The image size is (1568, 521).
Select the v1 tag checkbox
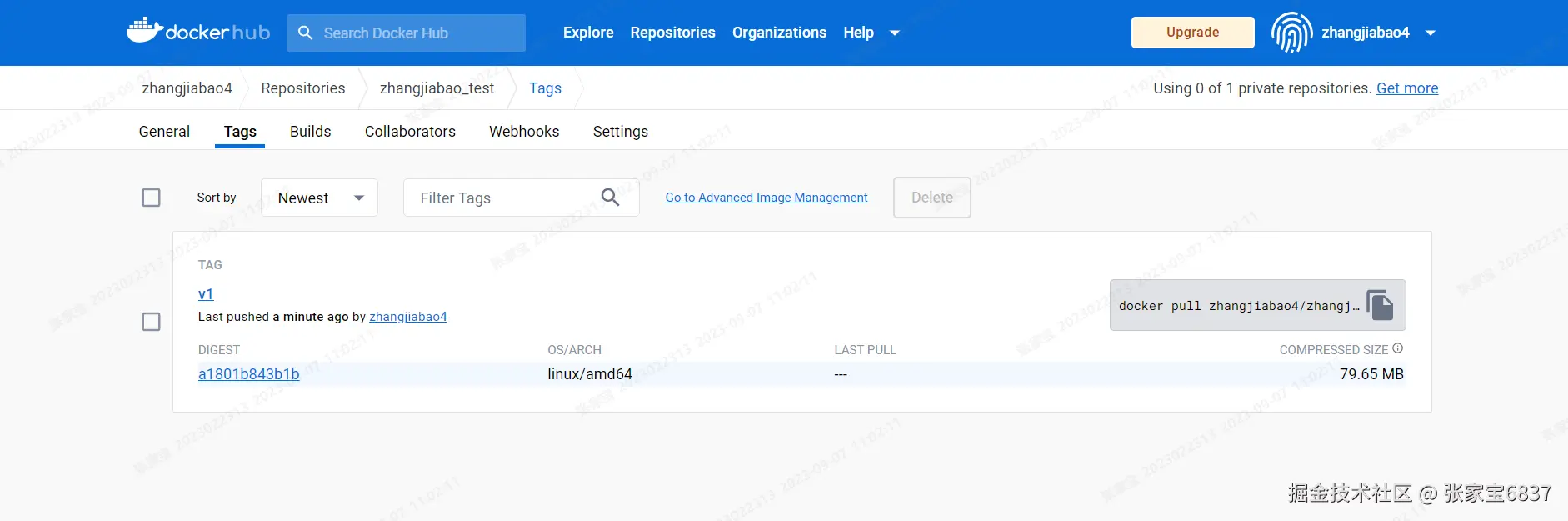(151, 322)
